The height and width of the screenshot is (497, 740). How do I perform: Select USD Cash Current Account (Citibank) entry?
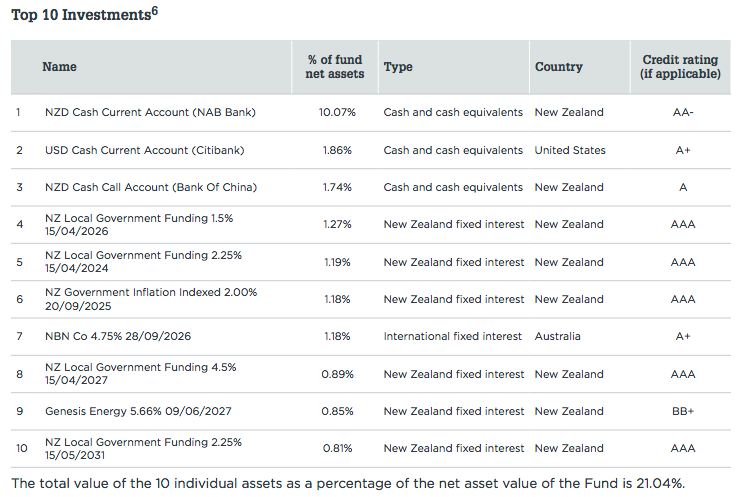pos(144,150)
